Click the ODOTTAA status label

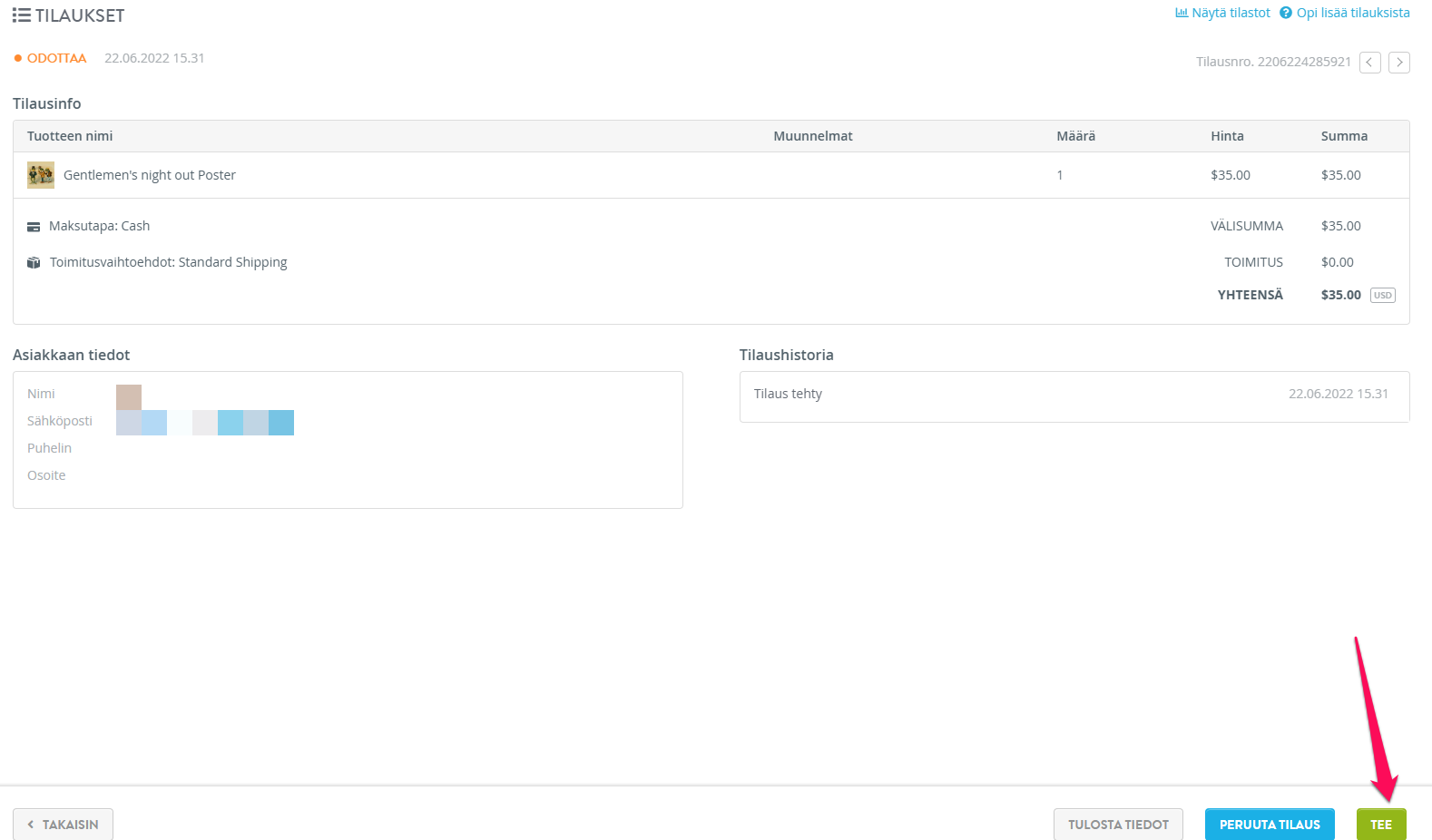[56, 58]
